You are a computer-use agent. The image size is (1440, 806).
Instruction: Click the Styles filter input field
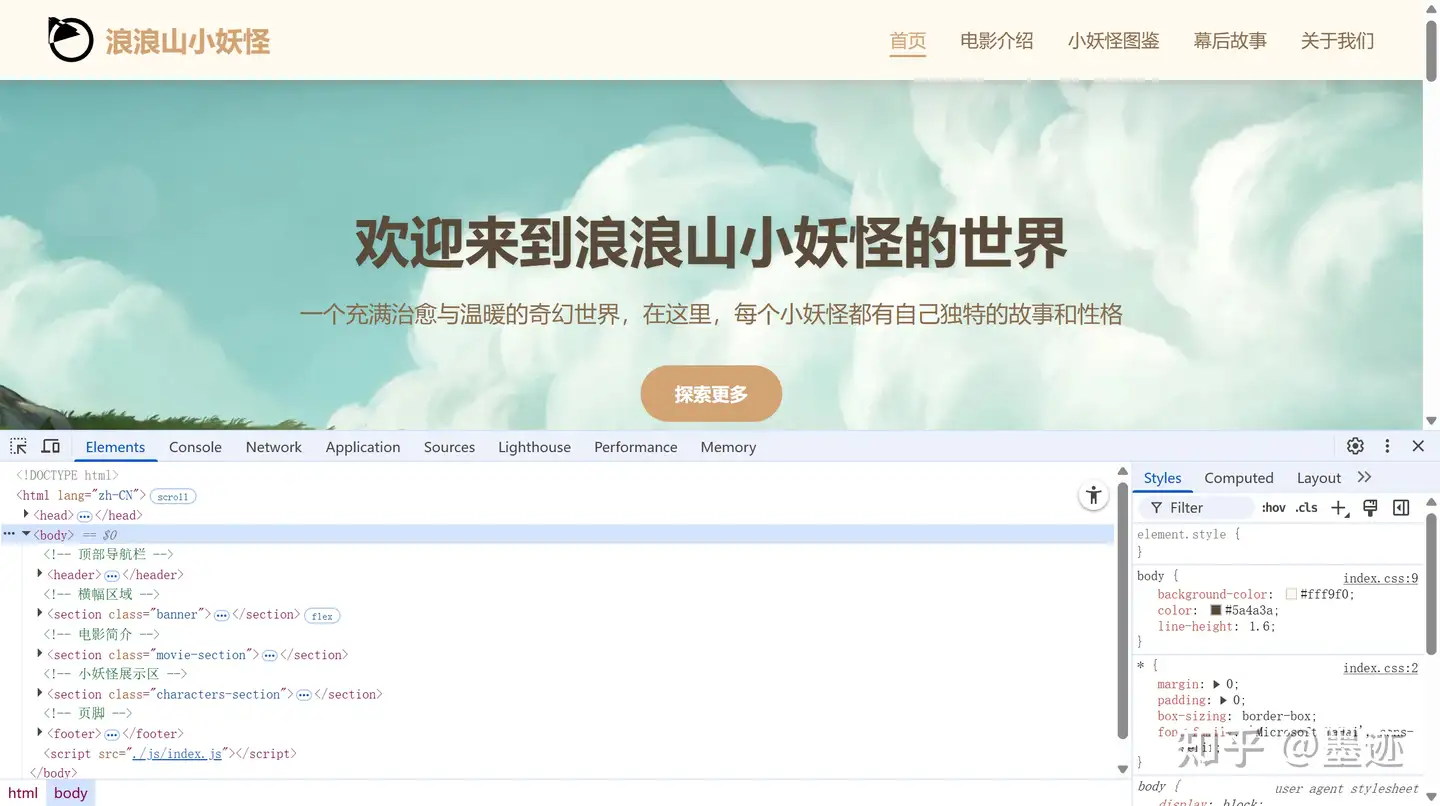tap(1196, 508)
